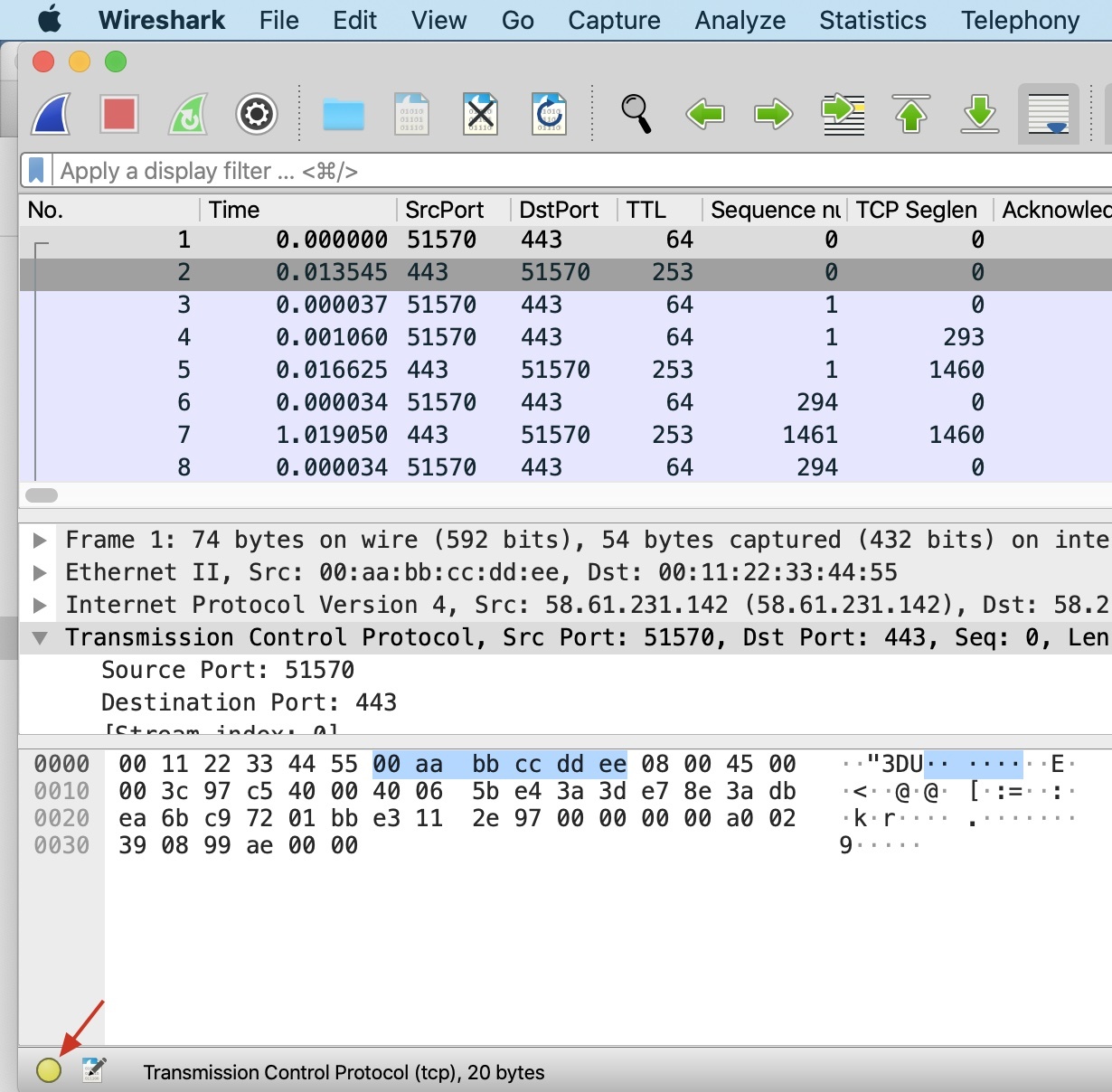Image resolution: width=1112 pixels, height=1092 pixels.
Task: Open capture options gear icon
Action: coord(257,115)
